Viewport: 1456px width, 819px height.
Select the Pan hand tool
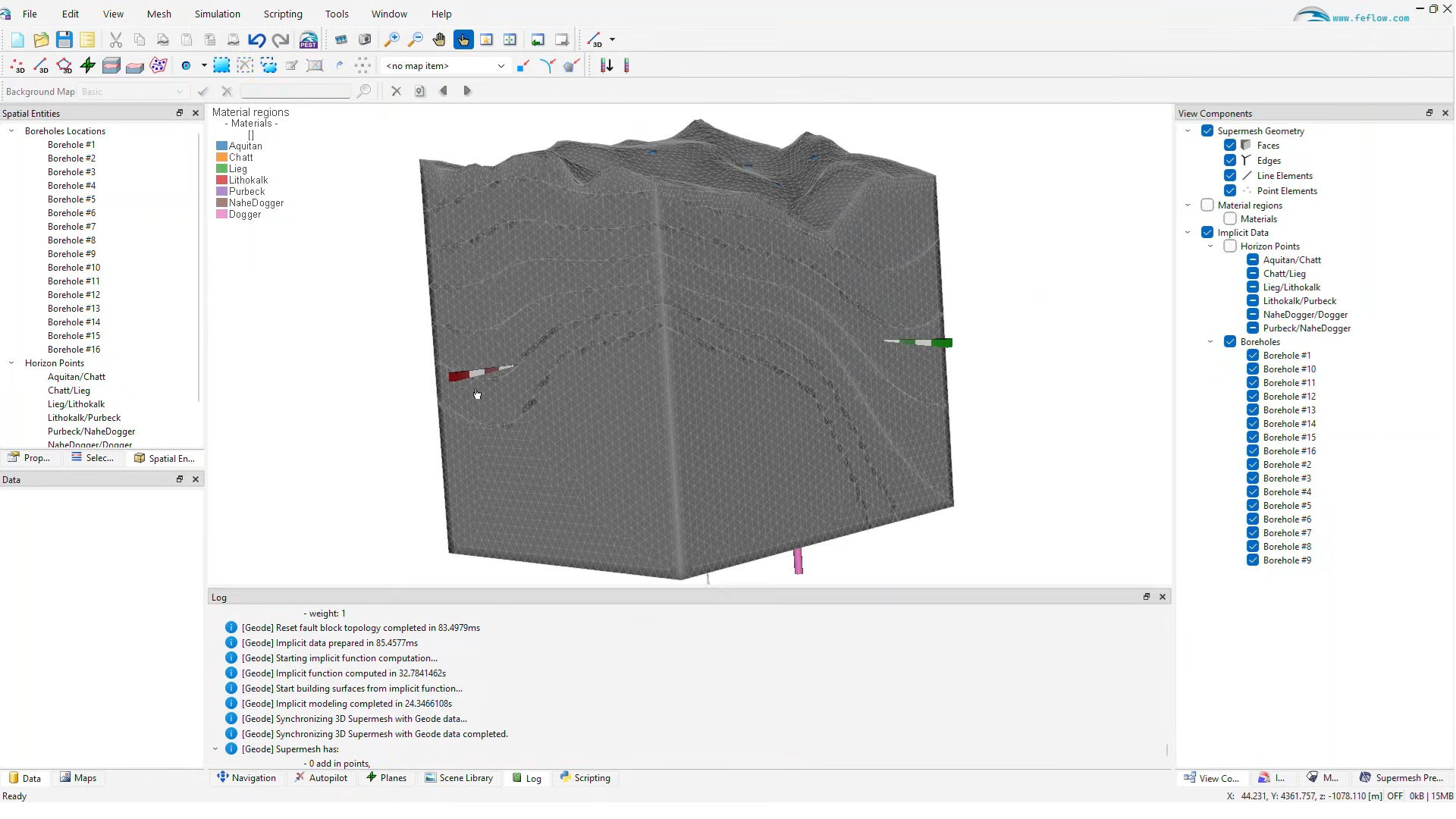coord(439,40)
